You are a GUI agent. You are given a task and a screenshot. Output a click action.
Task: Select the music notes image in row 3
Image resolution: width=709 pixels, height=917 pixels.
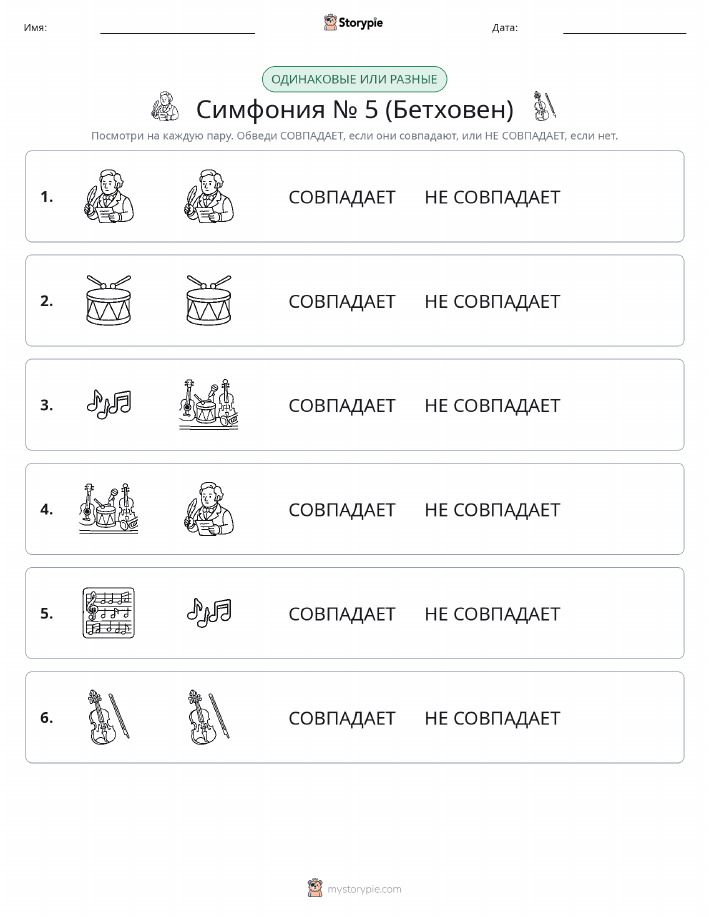109,405
